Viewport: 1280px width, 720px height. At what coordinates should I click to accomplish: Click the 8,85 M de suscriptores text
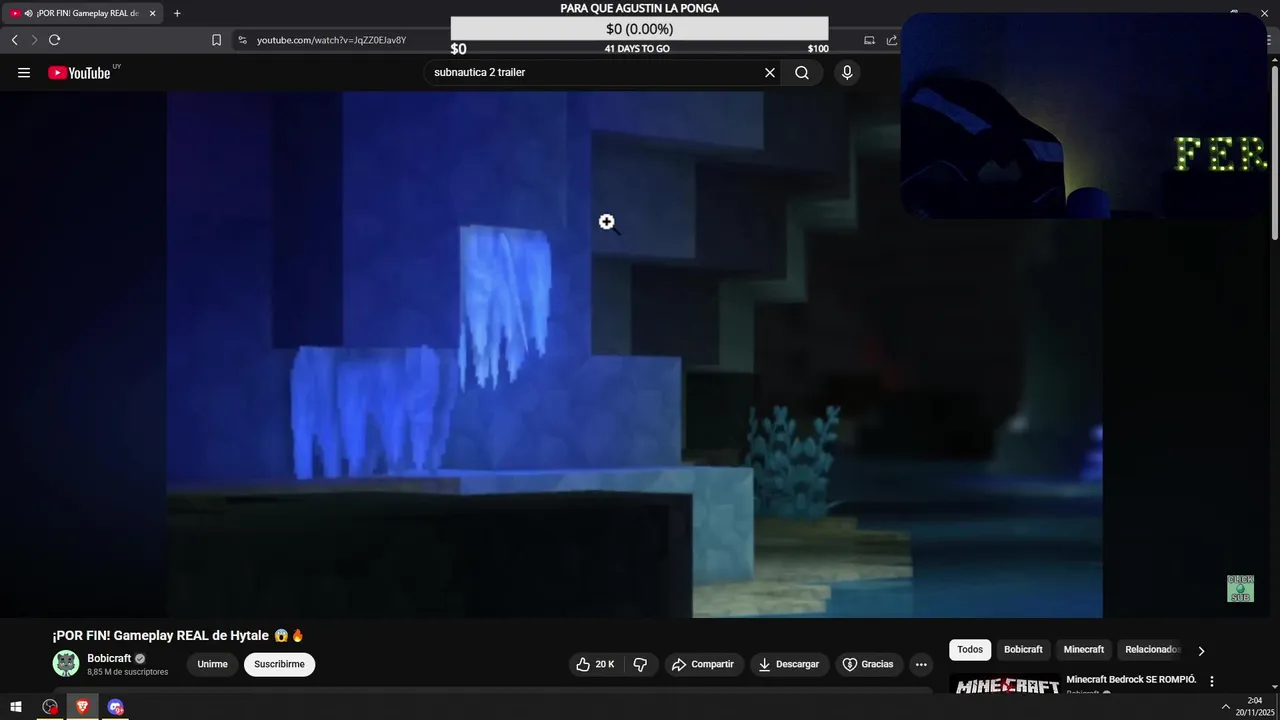(x=127, y=672)
